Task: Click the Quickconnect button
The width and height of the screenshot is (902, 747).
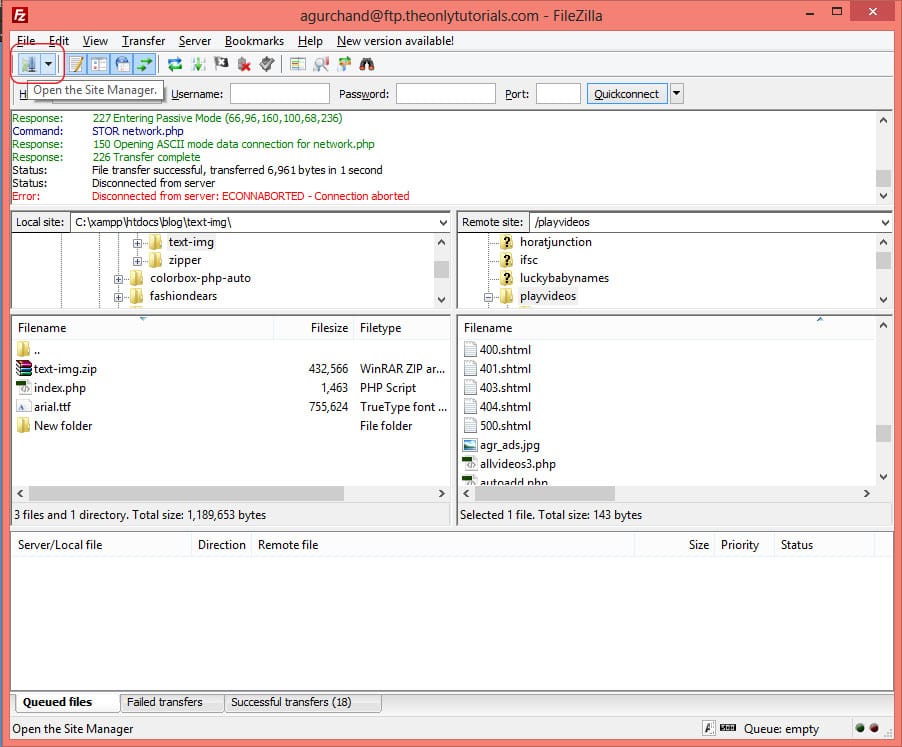Action: tap(626, 94)
